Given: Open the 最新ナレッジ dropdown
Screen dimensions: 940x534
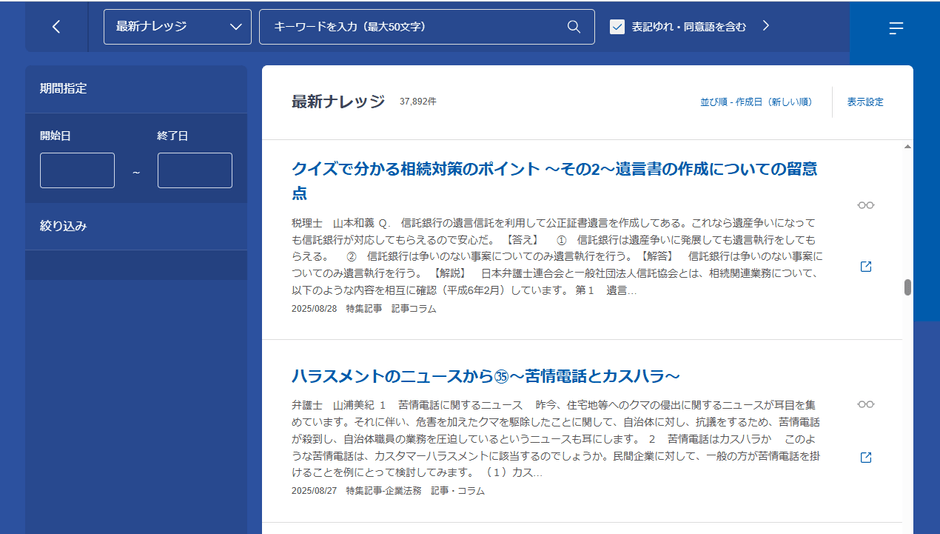Looking at the screenshot, I should pyautogui.click(x=177, y=27).
